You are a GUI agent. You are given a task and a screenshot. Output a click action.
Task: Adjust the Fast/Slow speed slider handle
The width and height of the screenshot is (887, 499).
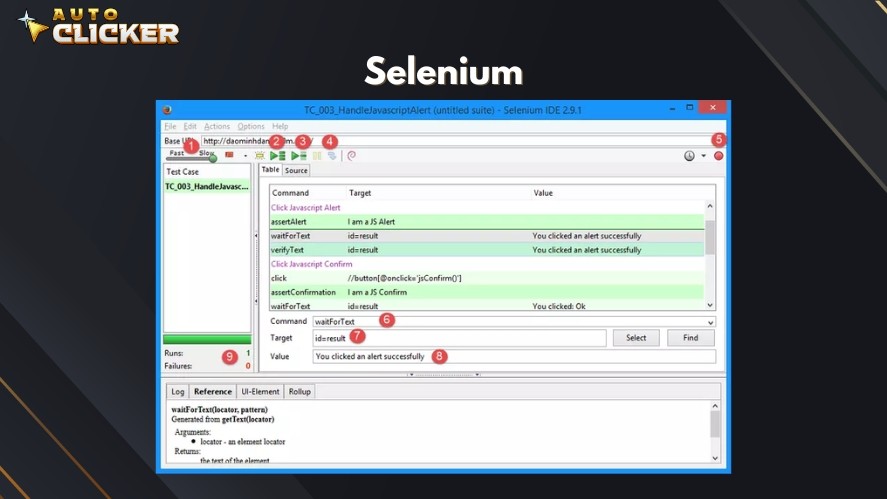(213, 158)
